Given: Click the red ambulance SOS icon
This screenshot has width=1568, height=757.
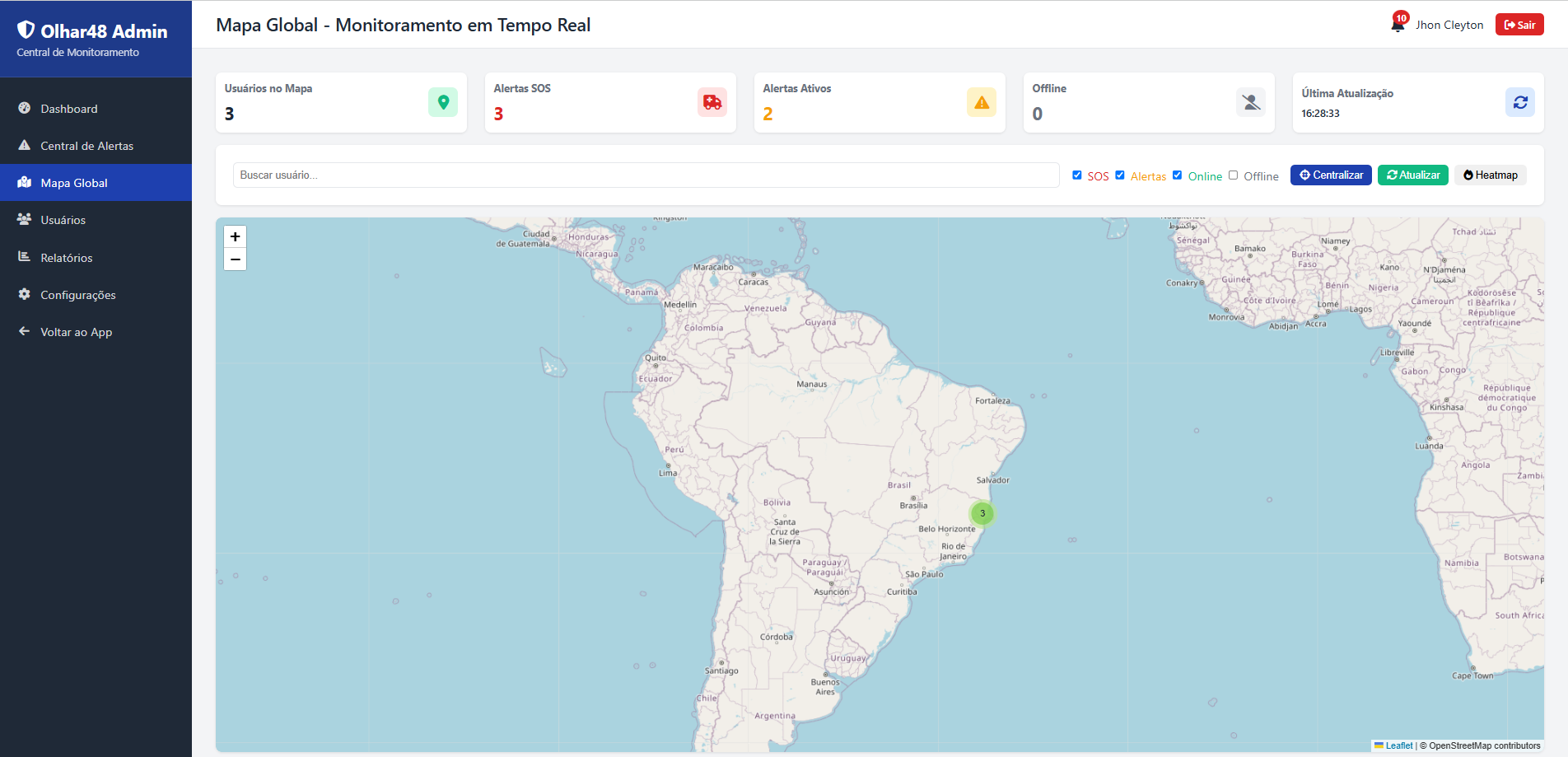Looking at the screenshot, I should (712, 102).
